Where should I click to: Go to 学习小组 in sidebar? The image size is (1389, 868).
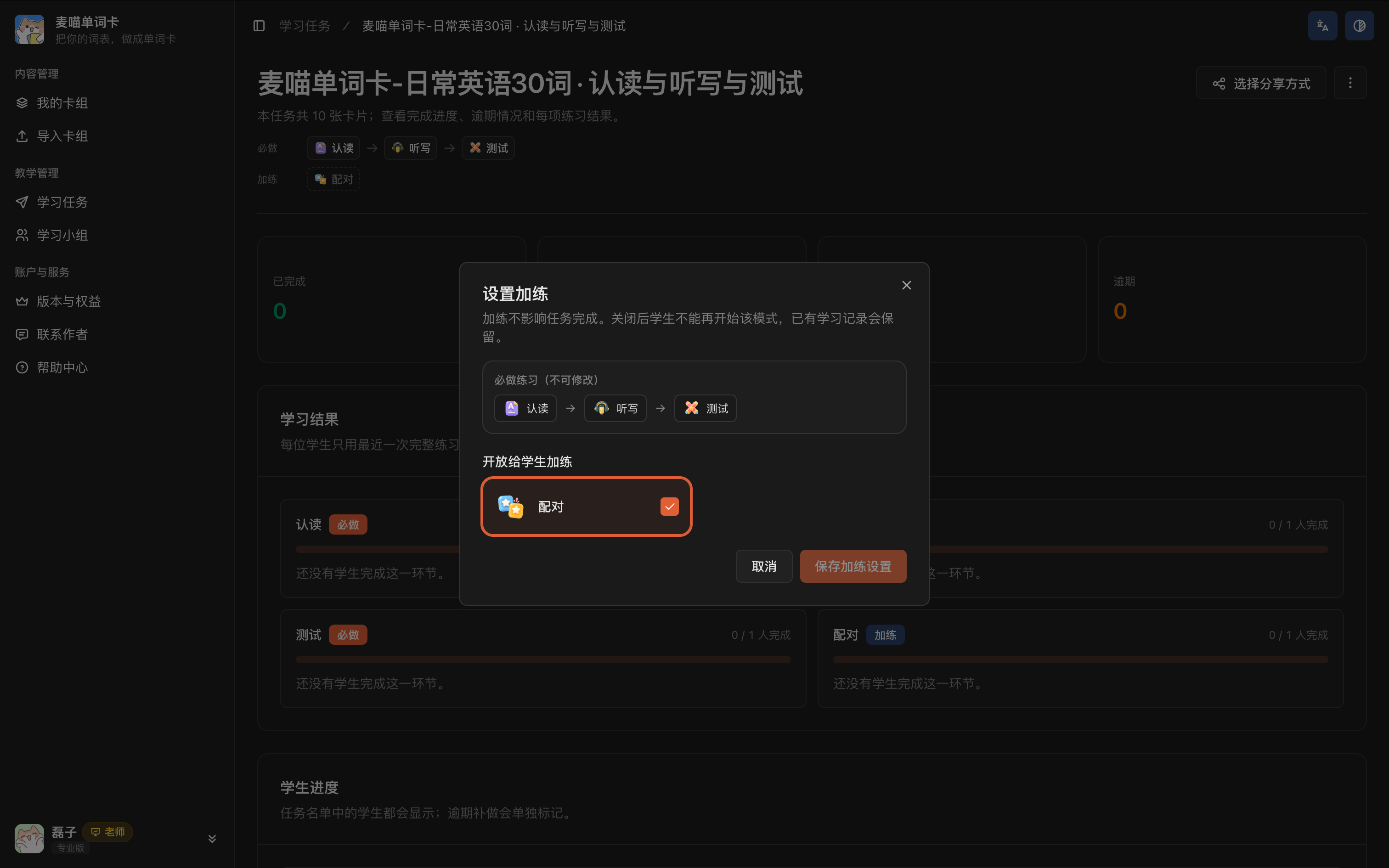pos(118,235)
